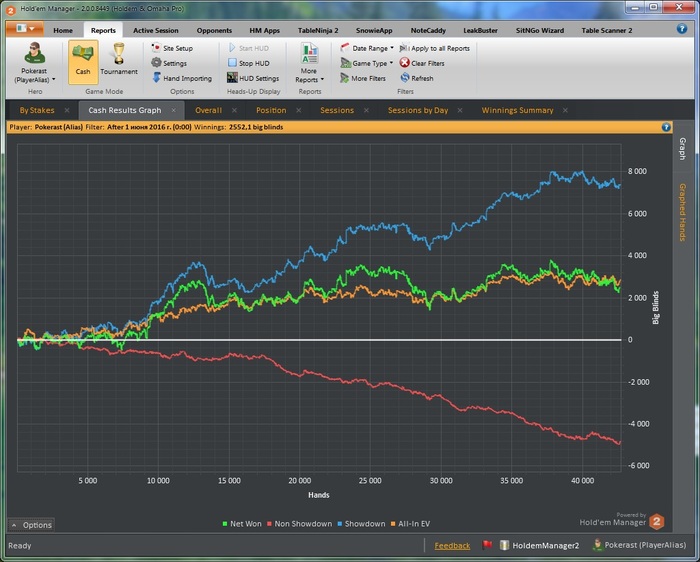This screenshot has width=700, height=562.
Task: Open the Pokerast hero player icon
Action: click(34, 53)
